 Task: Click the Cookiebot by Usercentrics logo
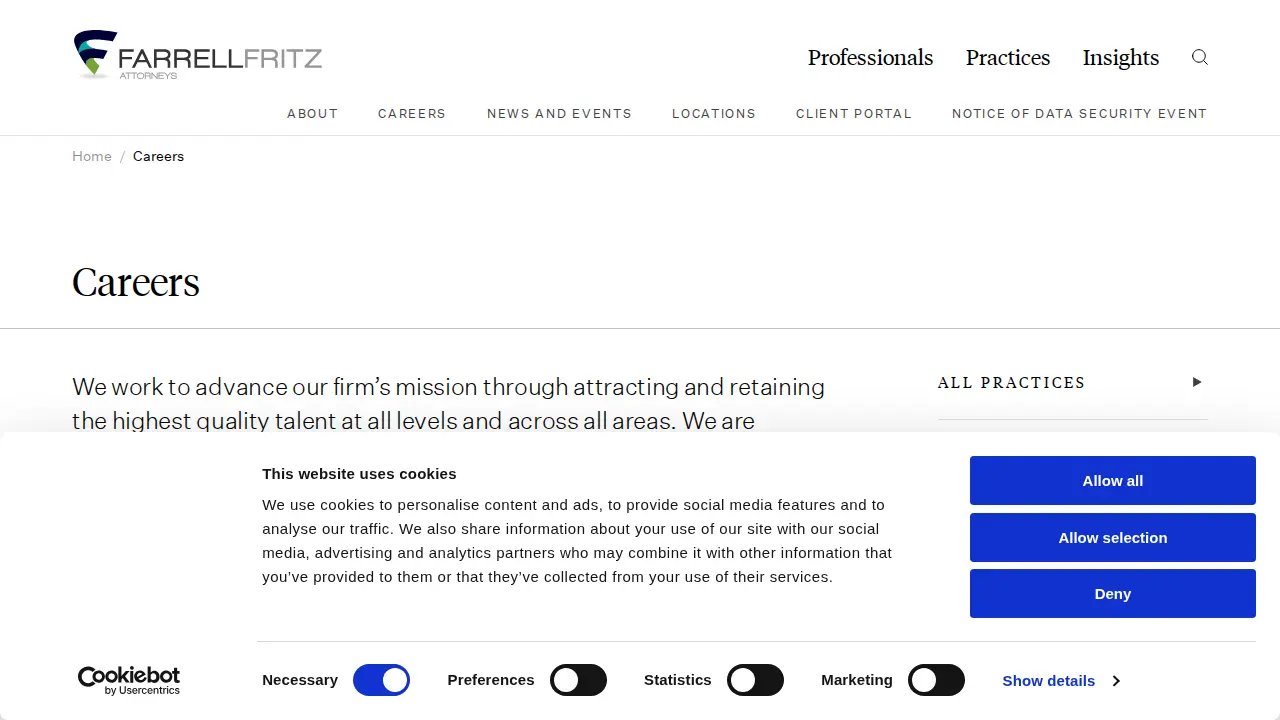(x=129, y=681)
